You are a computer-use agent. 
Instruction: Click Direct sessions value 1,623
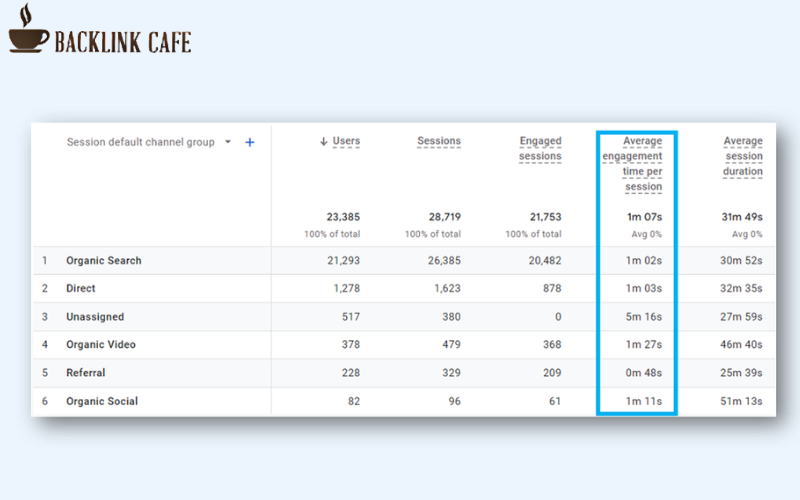tap(447, 288)
